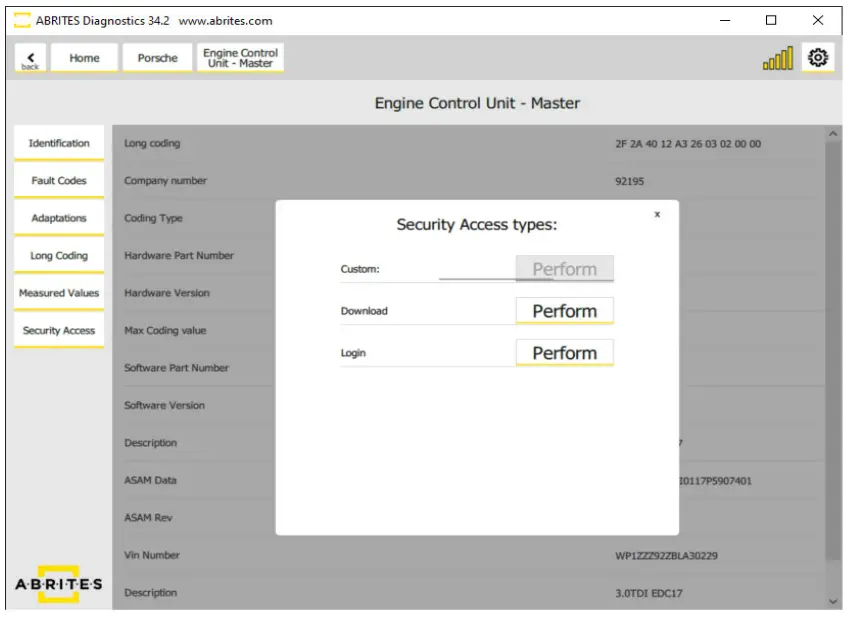Screen dimensions: 851x621
Task: Open the Identification tab
Action: point(59,144)
